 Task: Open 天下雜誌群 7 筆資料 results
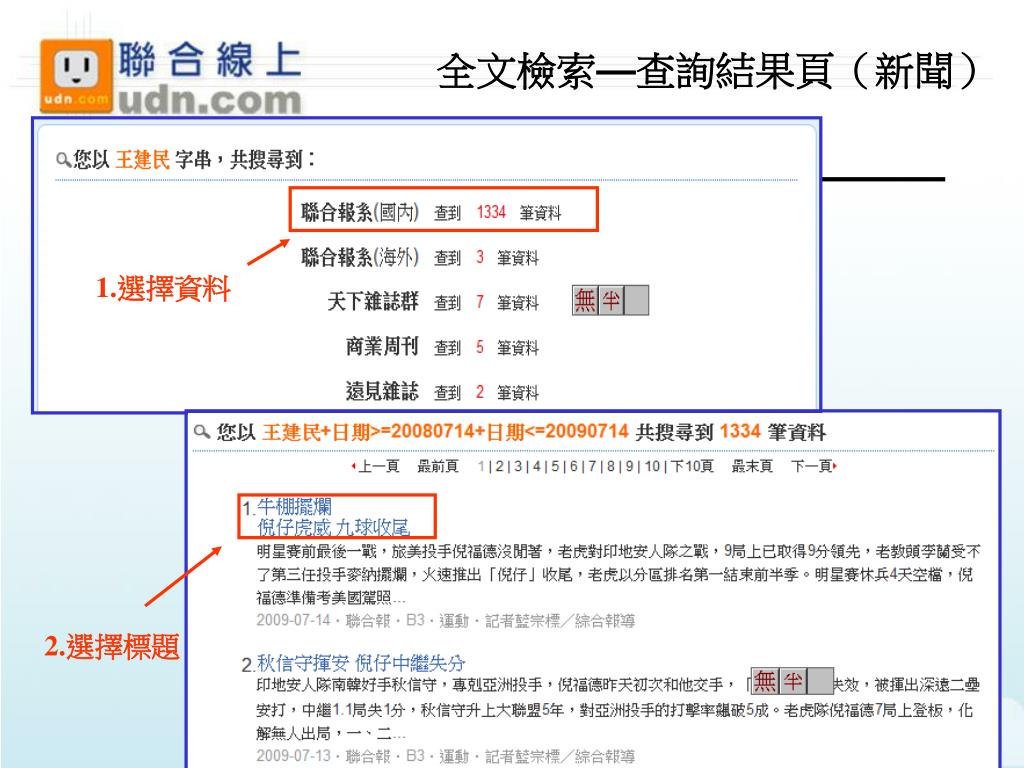pyautogui.click(x=433, y=302)
